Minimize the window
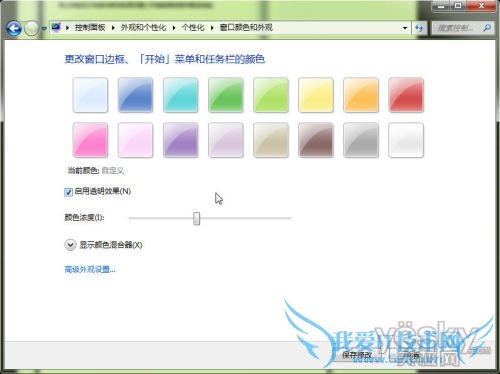This screenshot has width=500, height=374. coord(441,6)
